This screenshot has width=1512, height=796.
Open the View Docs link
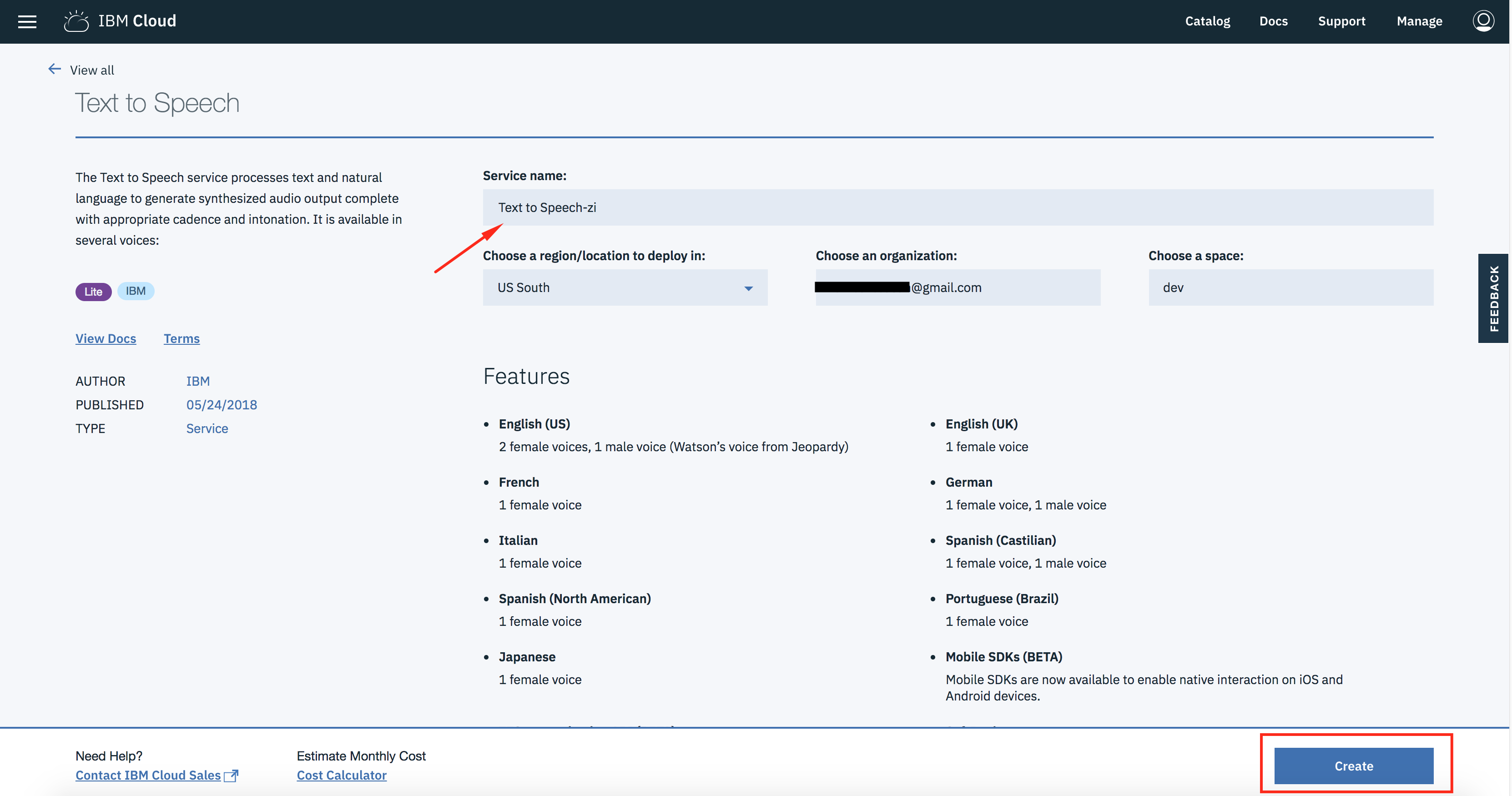point(106,339)
